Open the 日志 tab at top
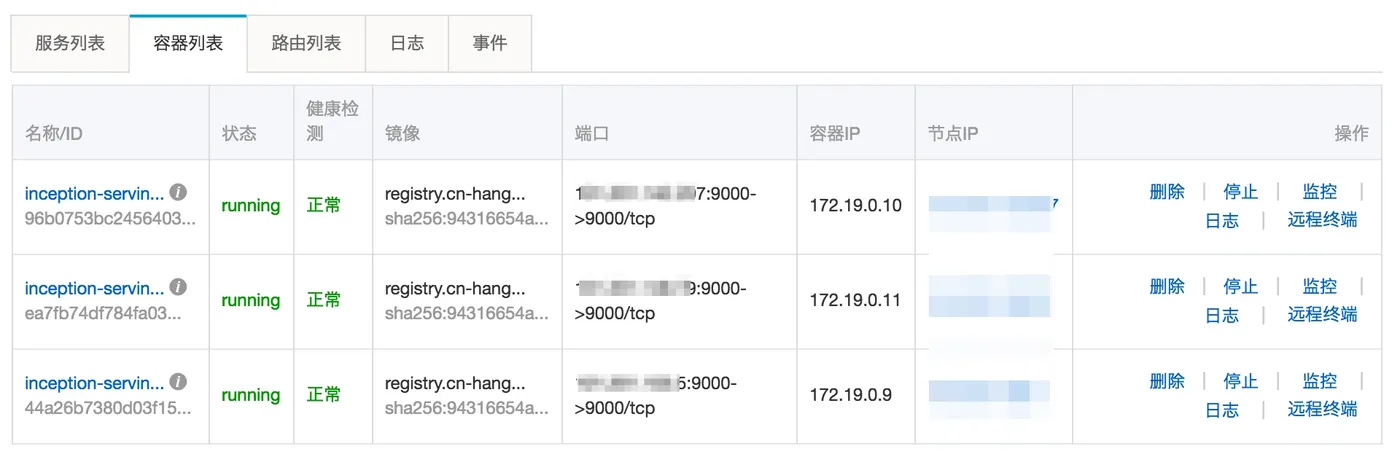 (407, 44)
